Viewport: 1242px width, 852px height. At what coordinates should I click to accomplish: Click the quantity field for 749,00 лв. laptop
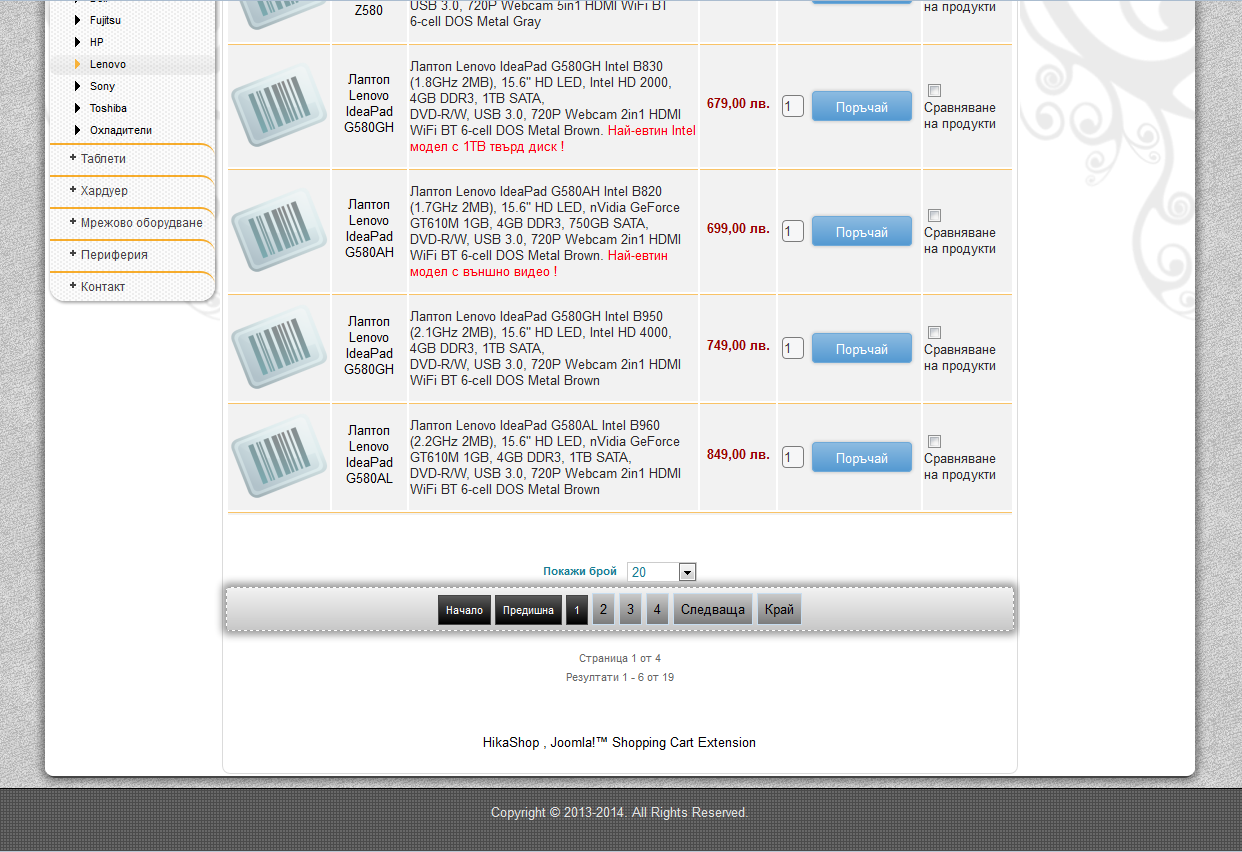click(x=793, y=348)
